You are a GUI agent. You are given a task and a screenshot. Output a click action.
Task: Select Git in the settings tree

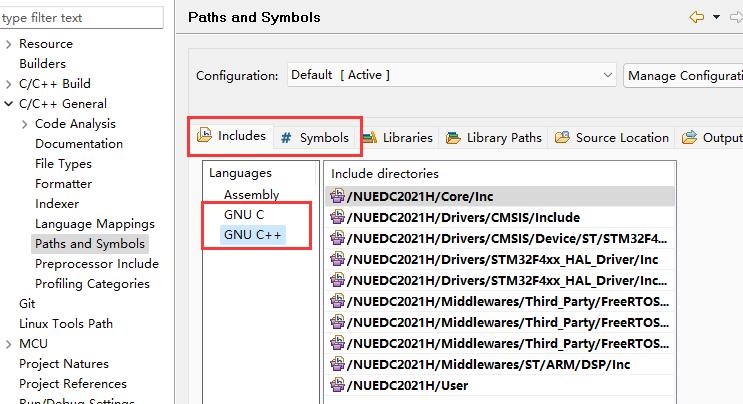click(27, 304)
